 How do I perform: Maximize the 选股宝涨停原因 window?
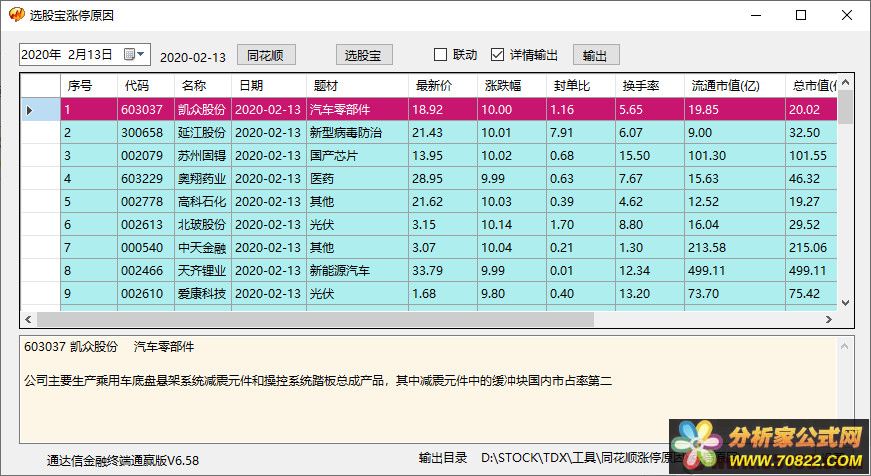tap(801, 15)
